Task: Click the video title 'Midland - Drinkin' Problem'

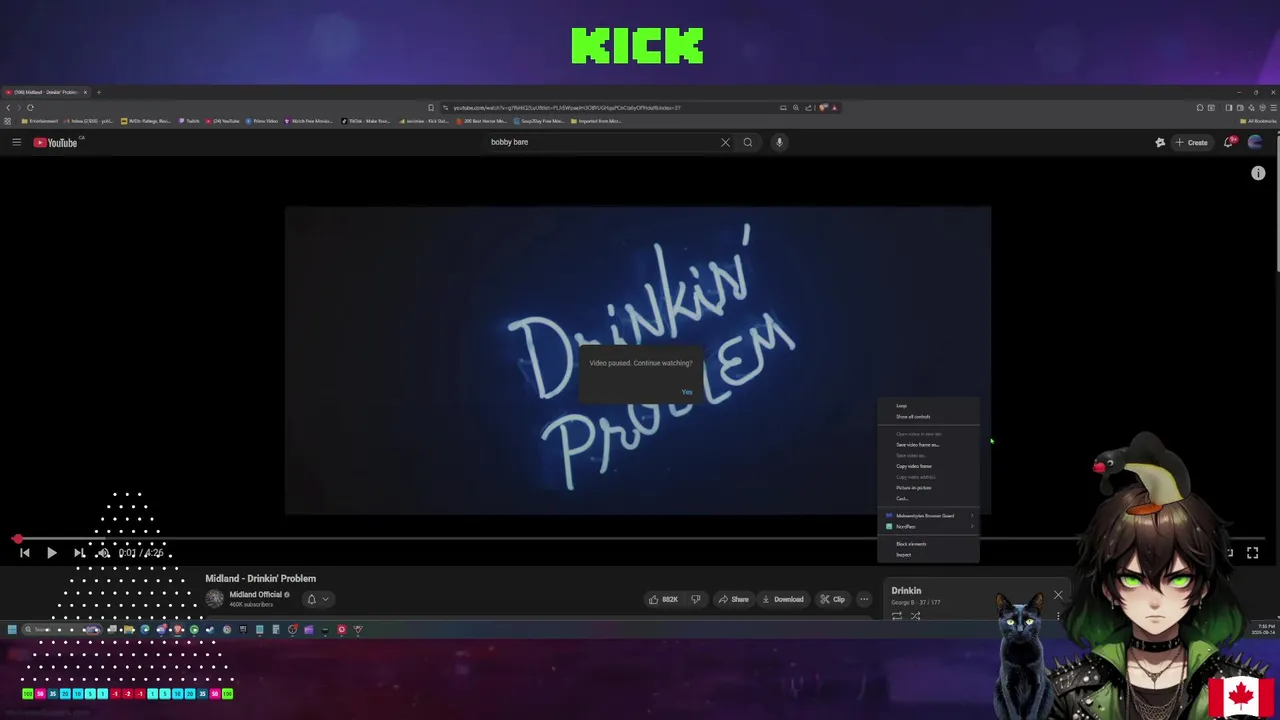Action: point(260,578)
